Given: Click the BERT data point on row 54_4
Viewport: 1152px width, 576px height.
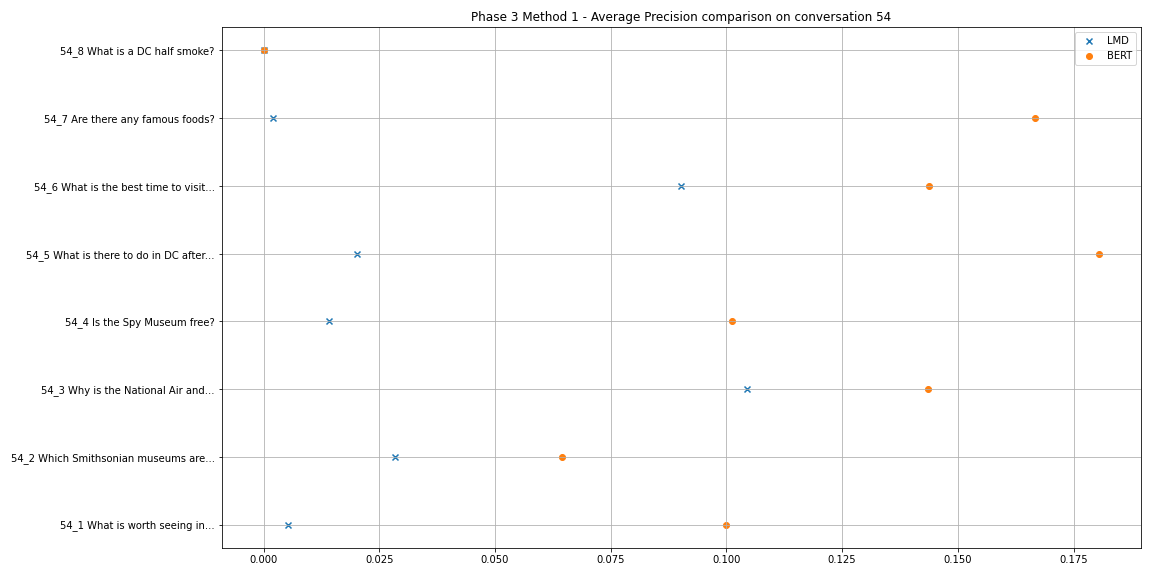Looking at the screenshot, I should pos(732,321).
